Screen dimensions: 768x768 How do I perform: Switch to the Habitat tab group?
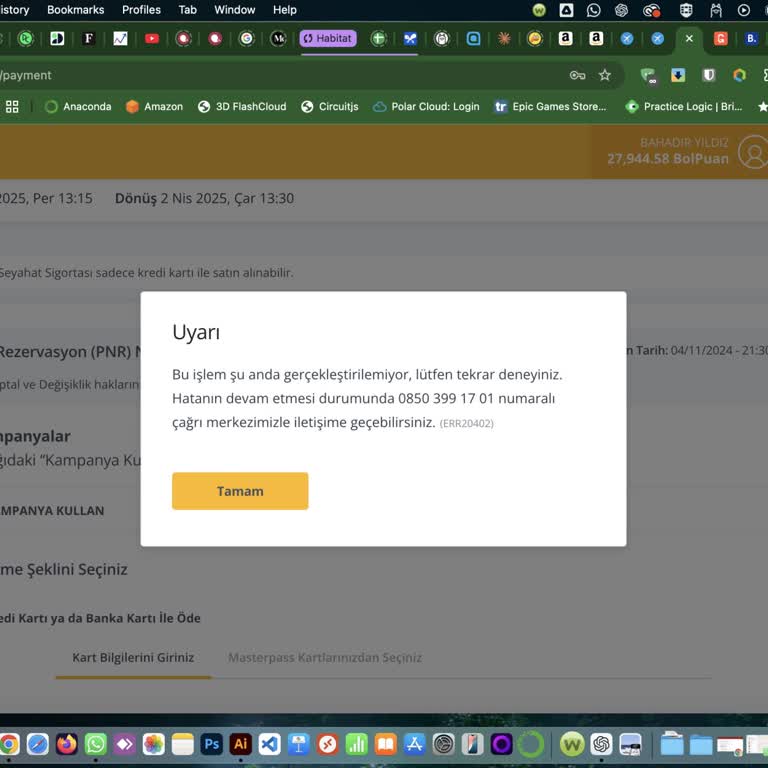pos(328,38)
